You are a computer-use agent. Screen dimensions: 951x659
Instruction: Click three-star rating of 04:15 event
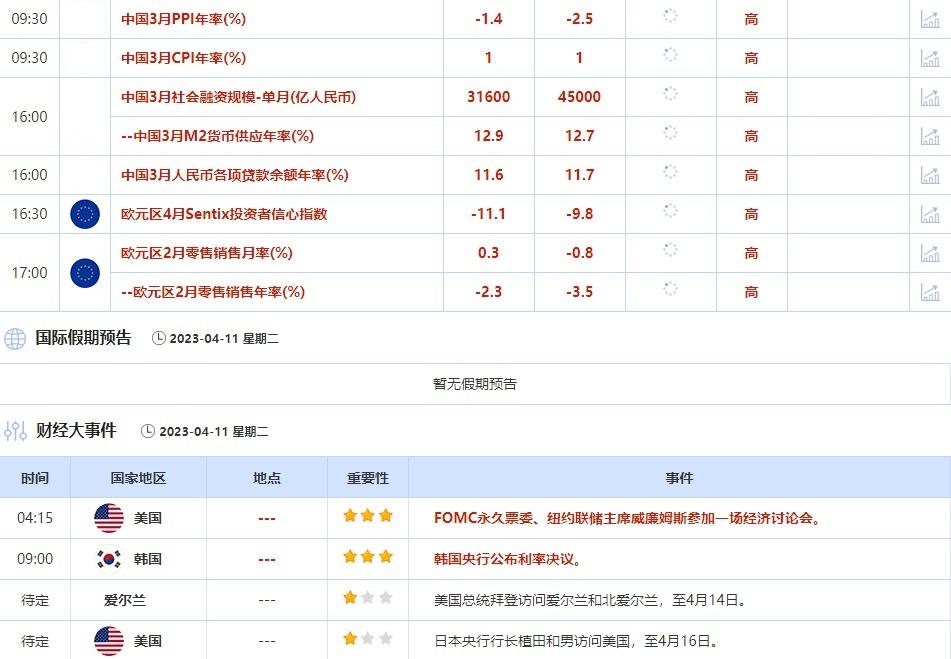click(368, 516)
